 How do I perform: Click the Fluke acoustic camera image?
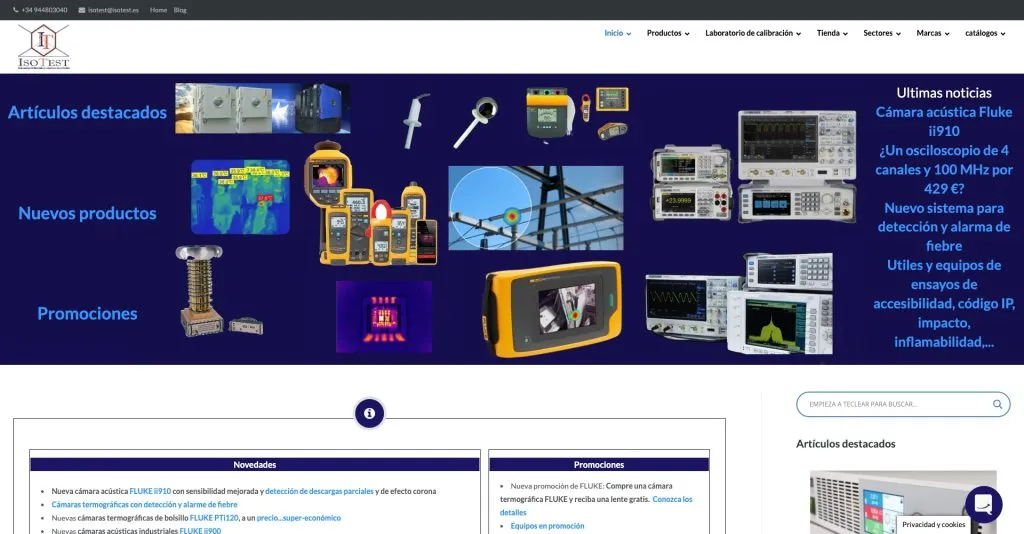coord(552,308)
